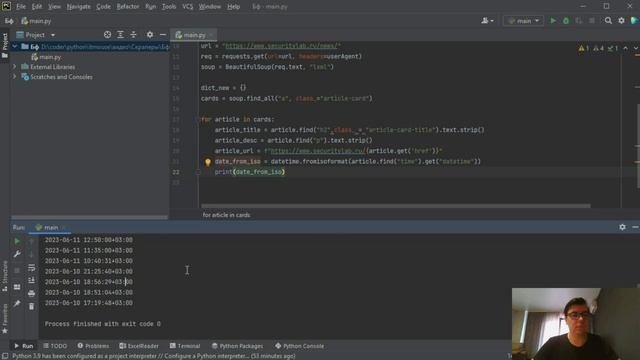The width and height of the screenshot is (640, 360).
Task: Open Run panel settings gear
Action: tap(622, 227)
